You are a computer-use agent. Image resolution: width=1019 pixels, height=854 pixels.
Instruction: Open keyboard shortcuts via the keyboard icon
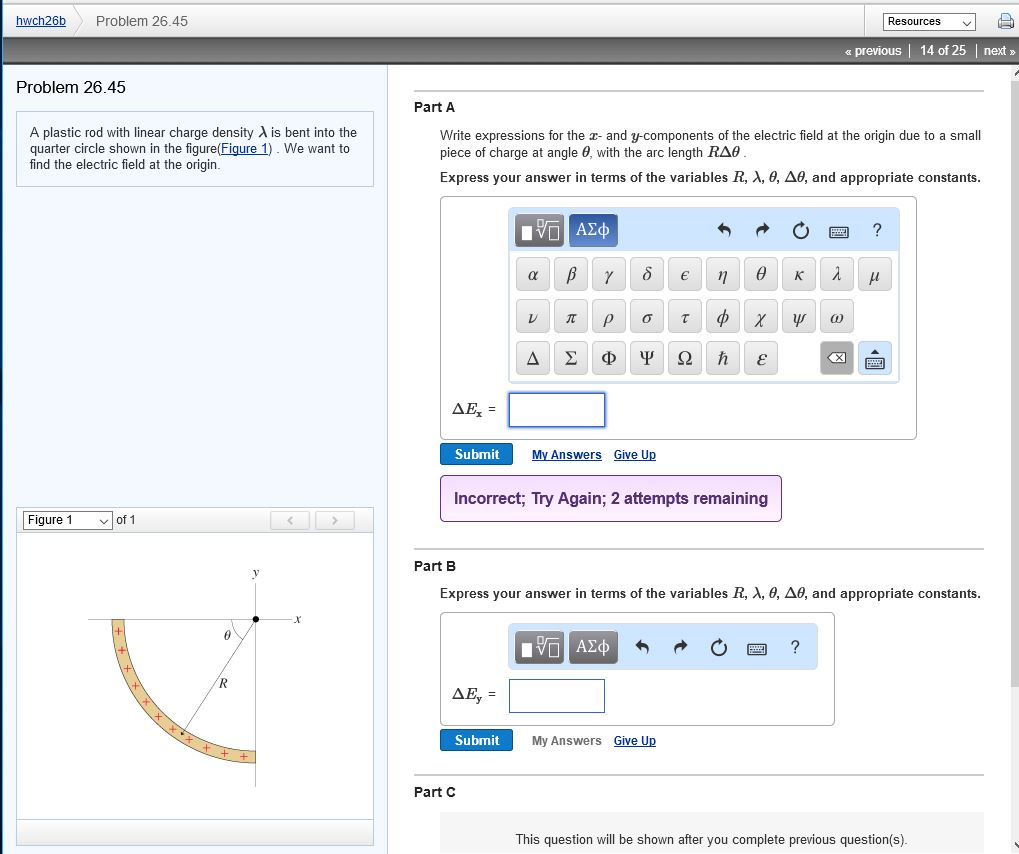838,230
